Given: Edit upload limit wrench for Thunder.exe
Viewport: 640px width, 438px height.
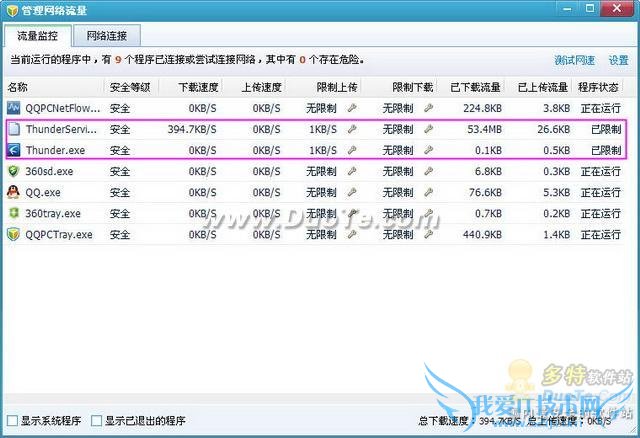Looking at the screenshot, I should (352, 150).
